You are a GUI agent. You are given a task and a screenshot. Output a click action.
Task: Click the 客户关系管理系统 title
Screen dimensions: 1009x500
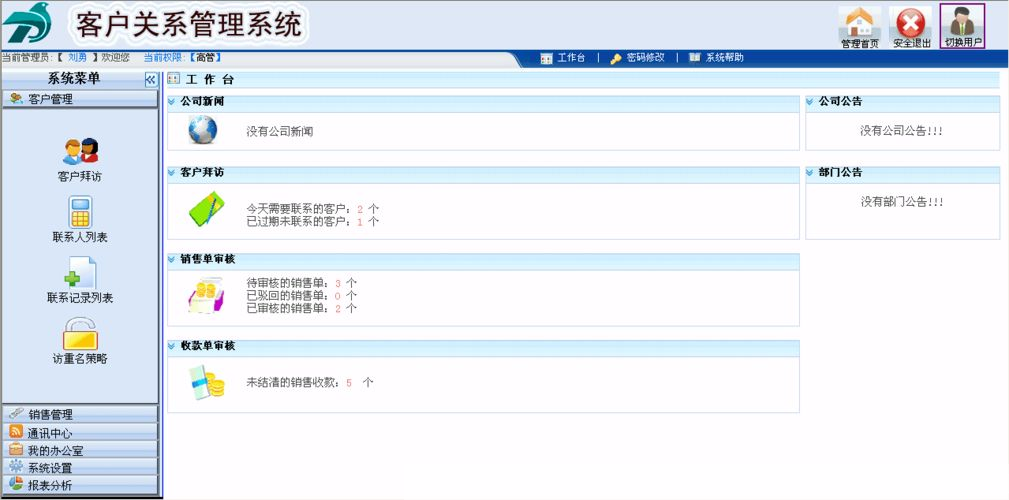point(189,26)
